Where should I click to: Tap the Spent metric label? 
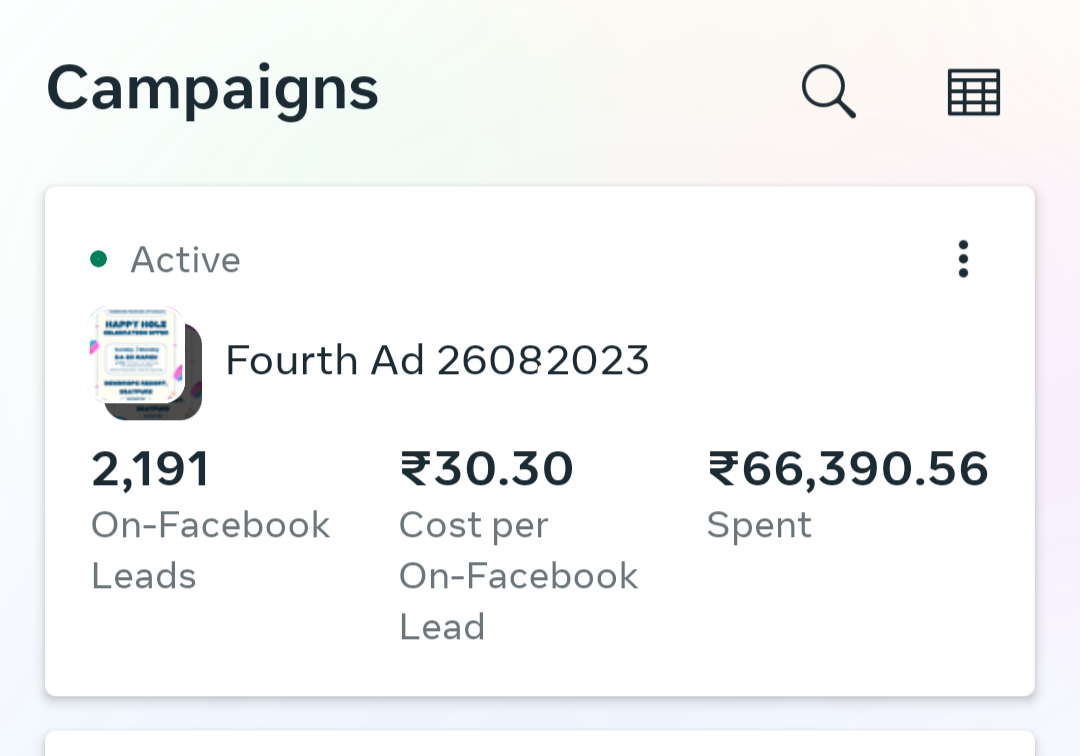pos(759,526)
